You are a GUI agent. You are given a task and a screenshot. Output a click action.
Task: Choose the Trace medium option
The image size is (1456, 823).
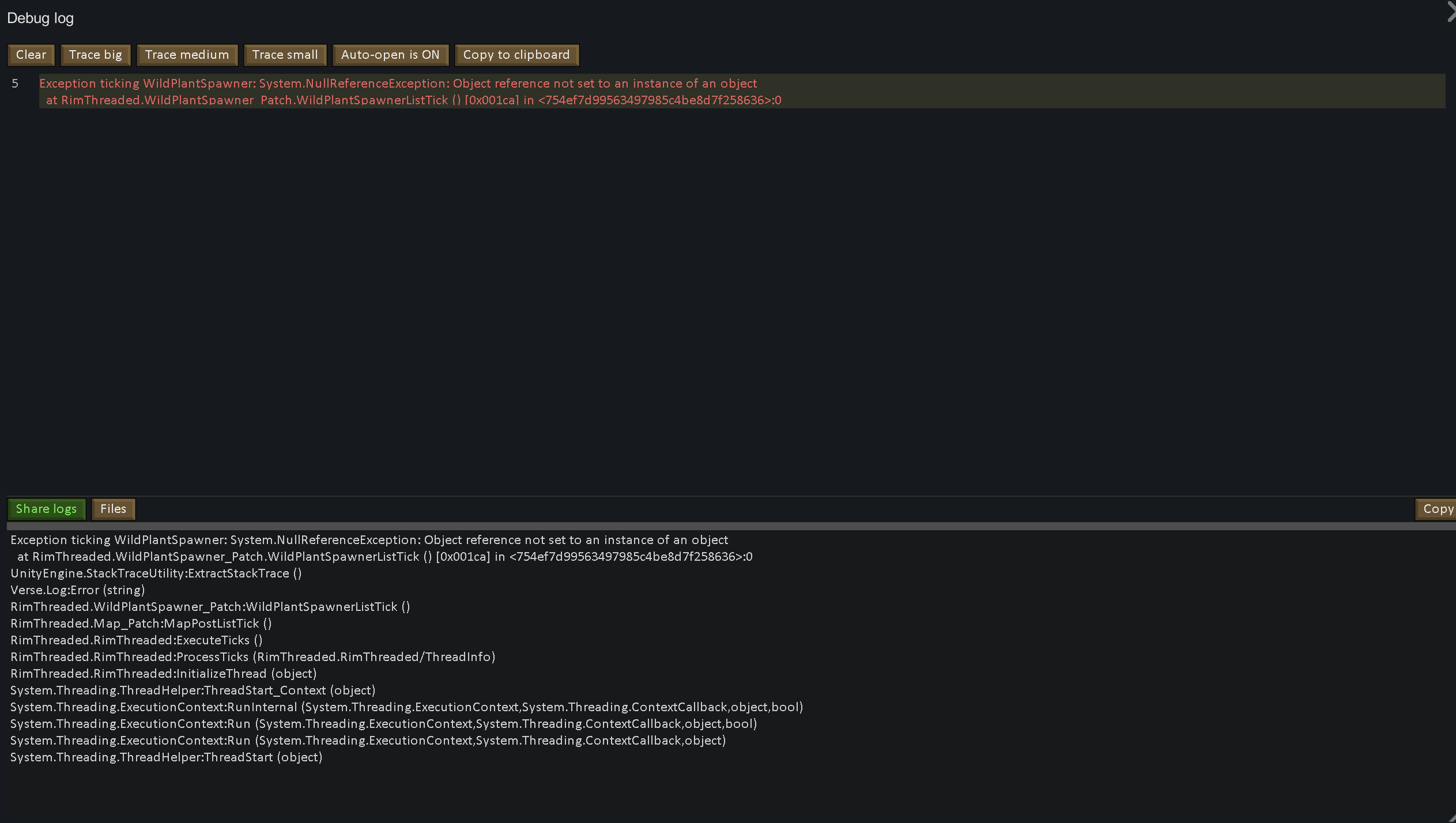point(187,55)
